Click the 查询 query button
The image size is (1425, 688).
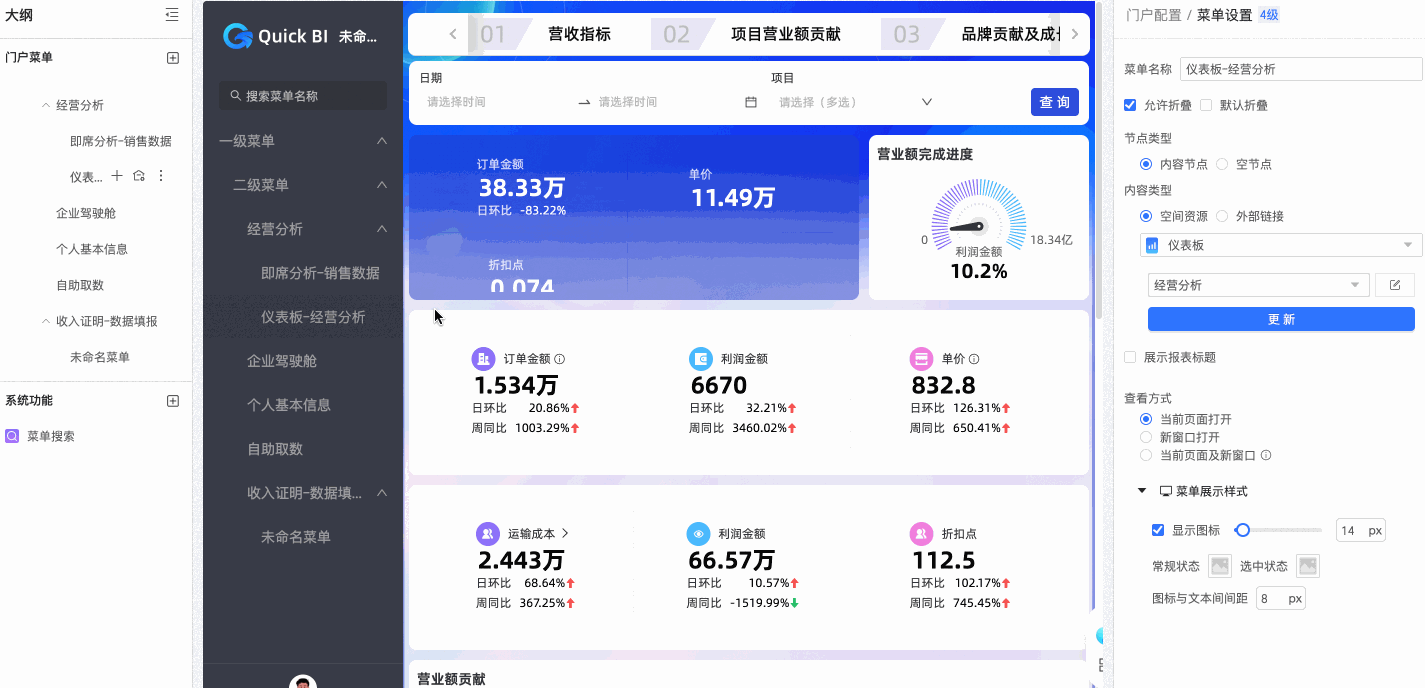(x=1055, y=102)
